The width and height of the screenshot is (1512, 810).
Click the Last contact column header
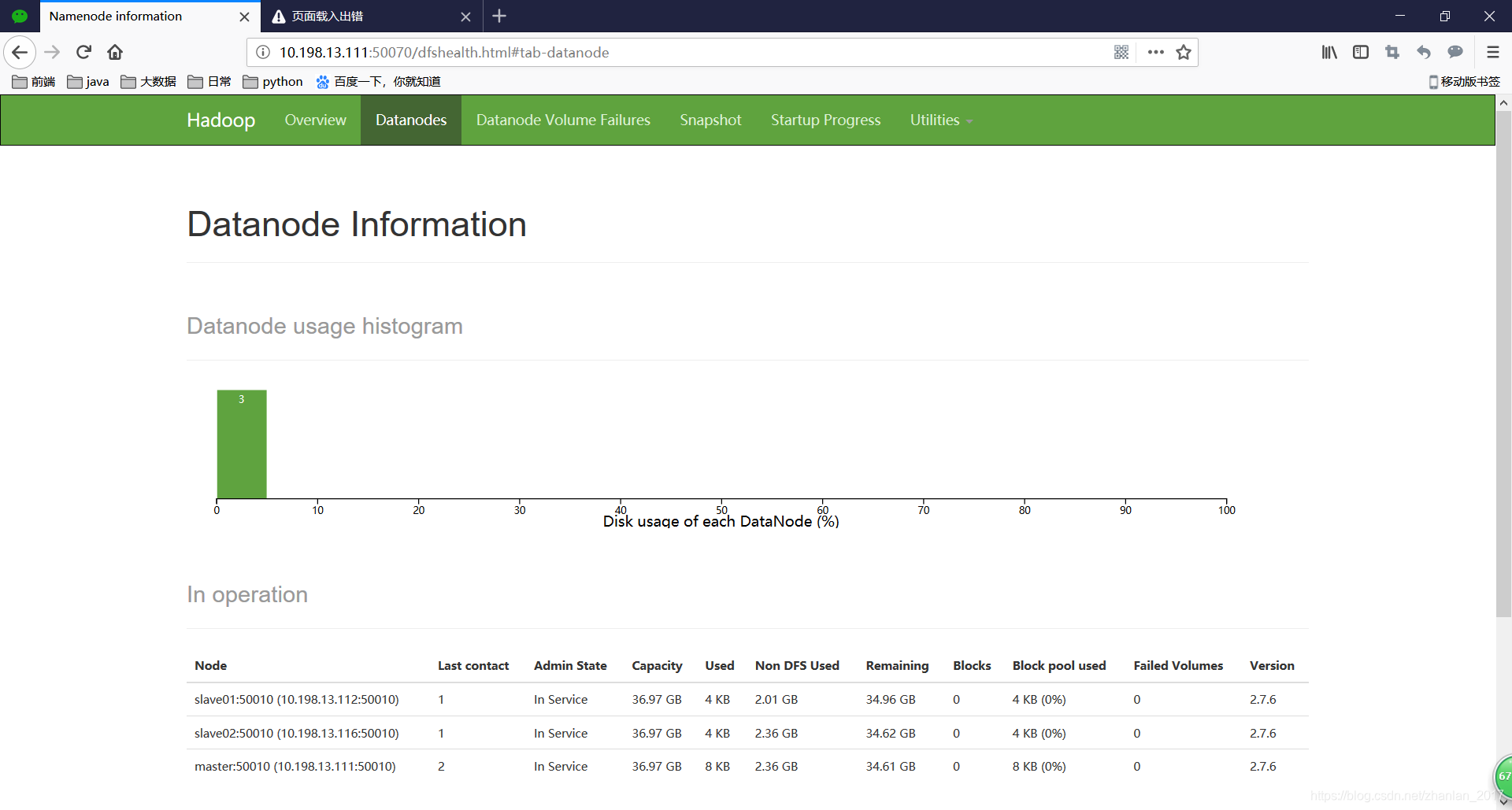pyautogui.click(x=473, y=666)
